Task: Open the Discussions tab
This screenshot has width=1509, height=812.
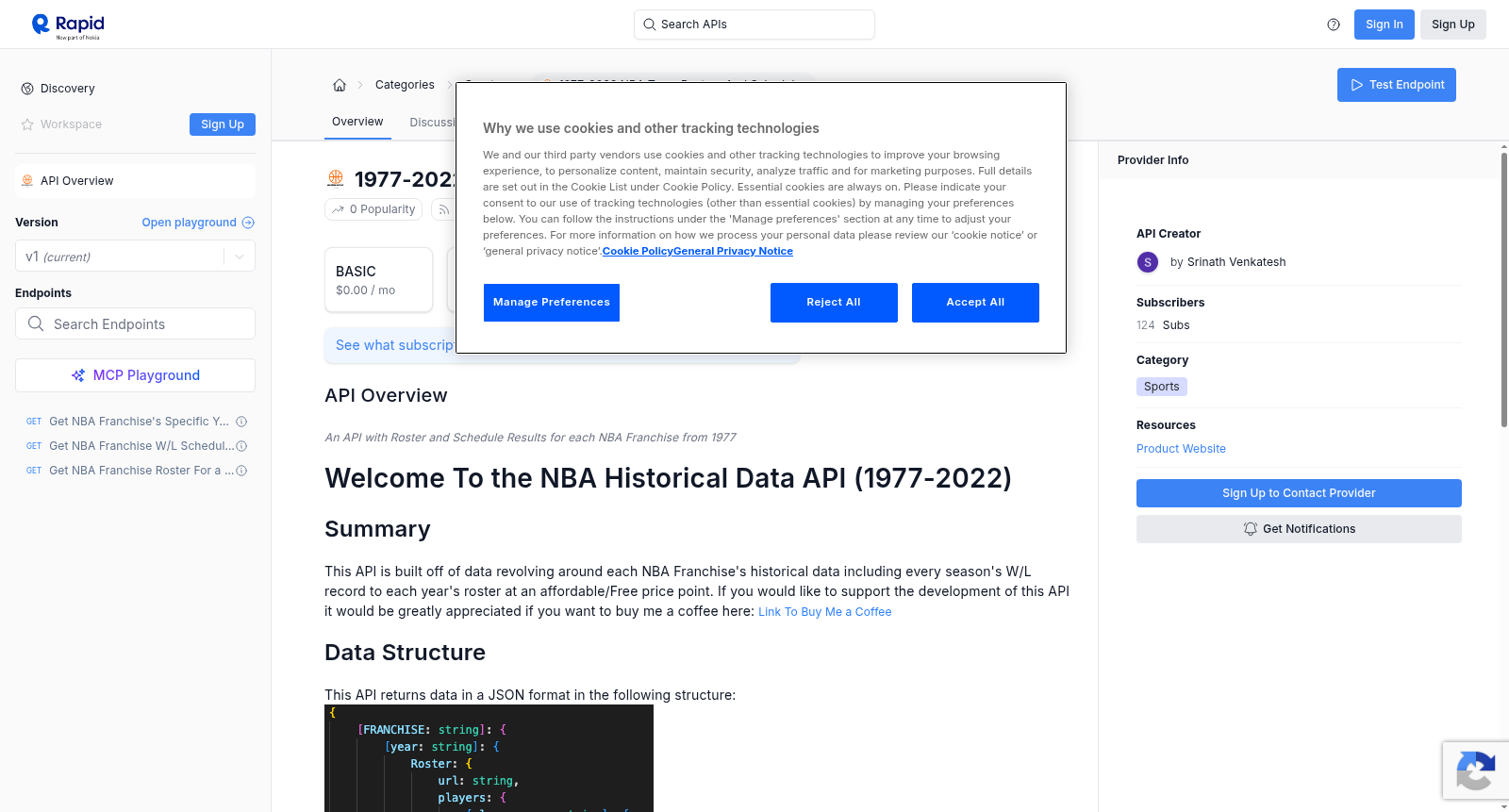Action: 433,123
